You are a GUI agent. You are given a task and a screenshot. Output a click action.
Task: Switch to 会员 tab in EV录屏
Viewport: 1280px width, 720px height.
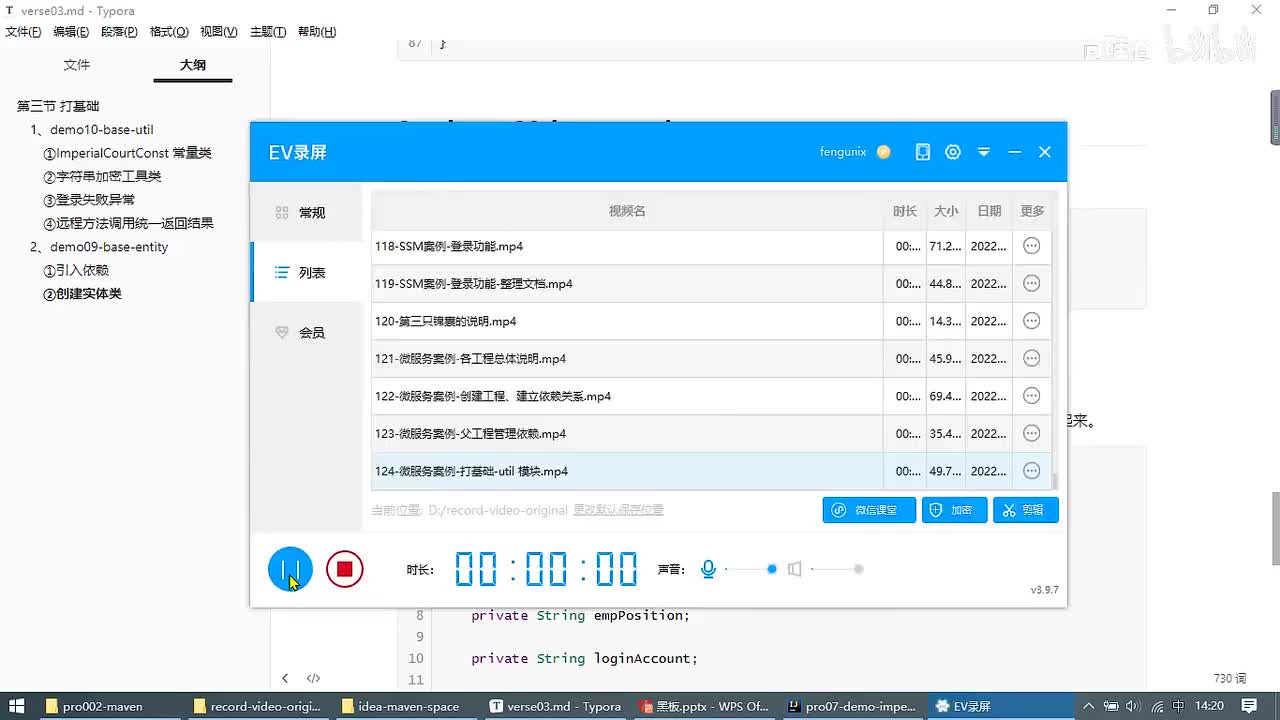pos(306,332)
